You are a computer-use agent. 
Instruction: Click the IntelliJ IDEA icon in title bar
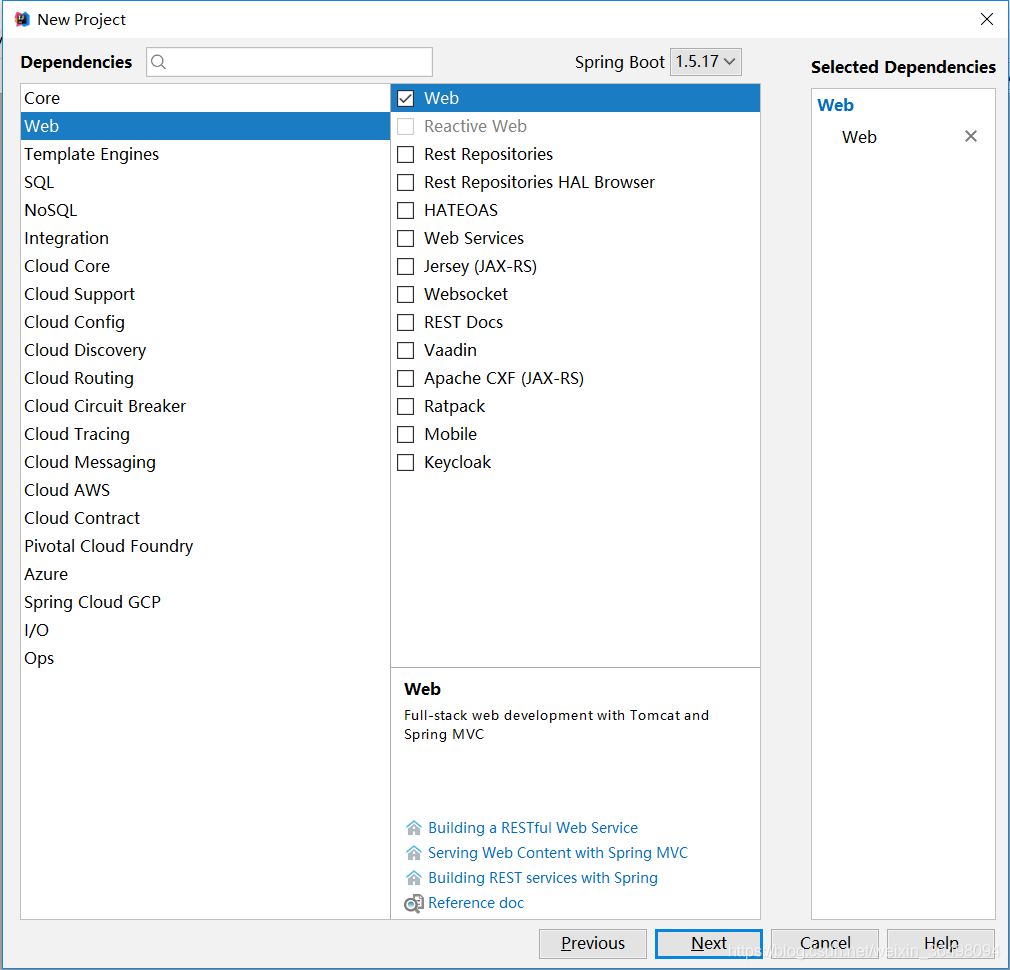[x=22, y=19]
